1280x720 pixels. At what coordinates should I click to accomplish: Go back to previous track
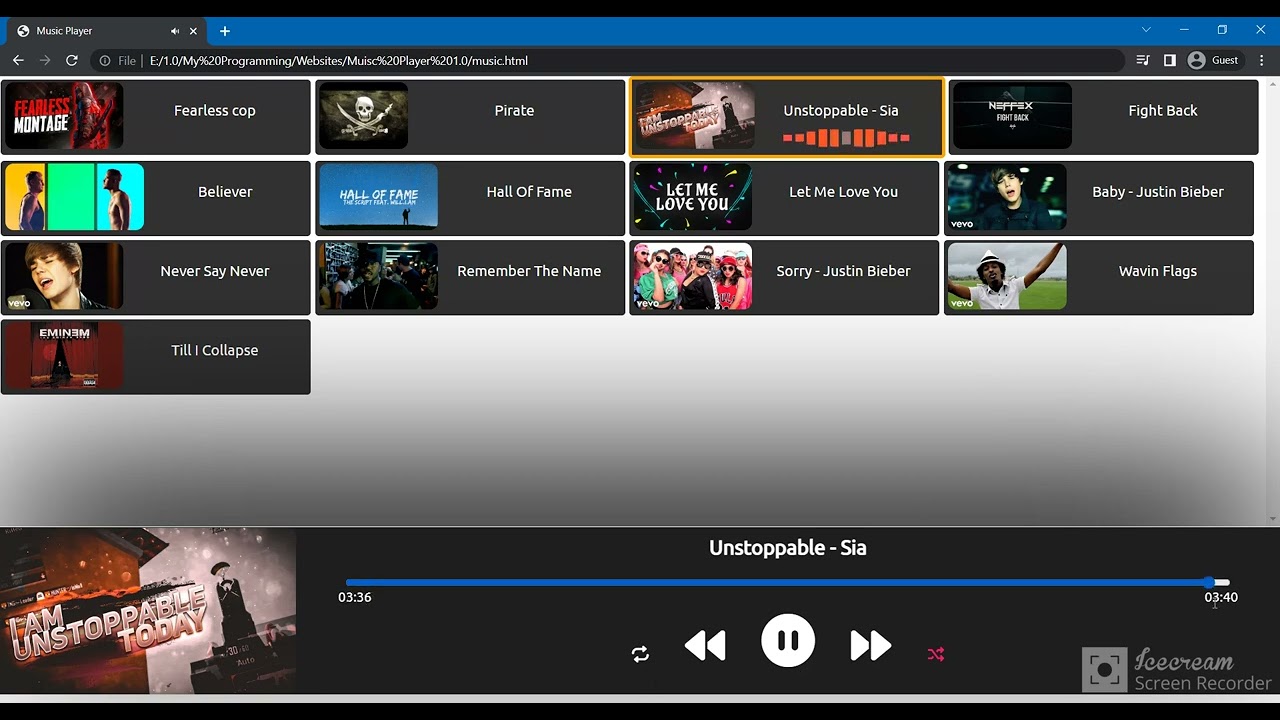click(705, 646)
